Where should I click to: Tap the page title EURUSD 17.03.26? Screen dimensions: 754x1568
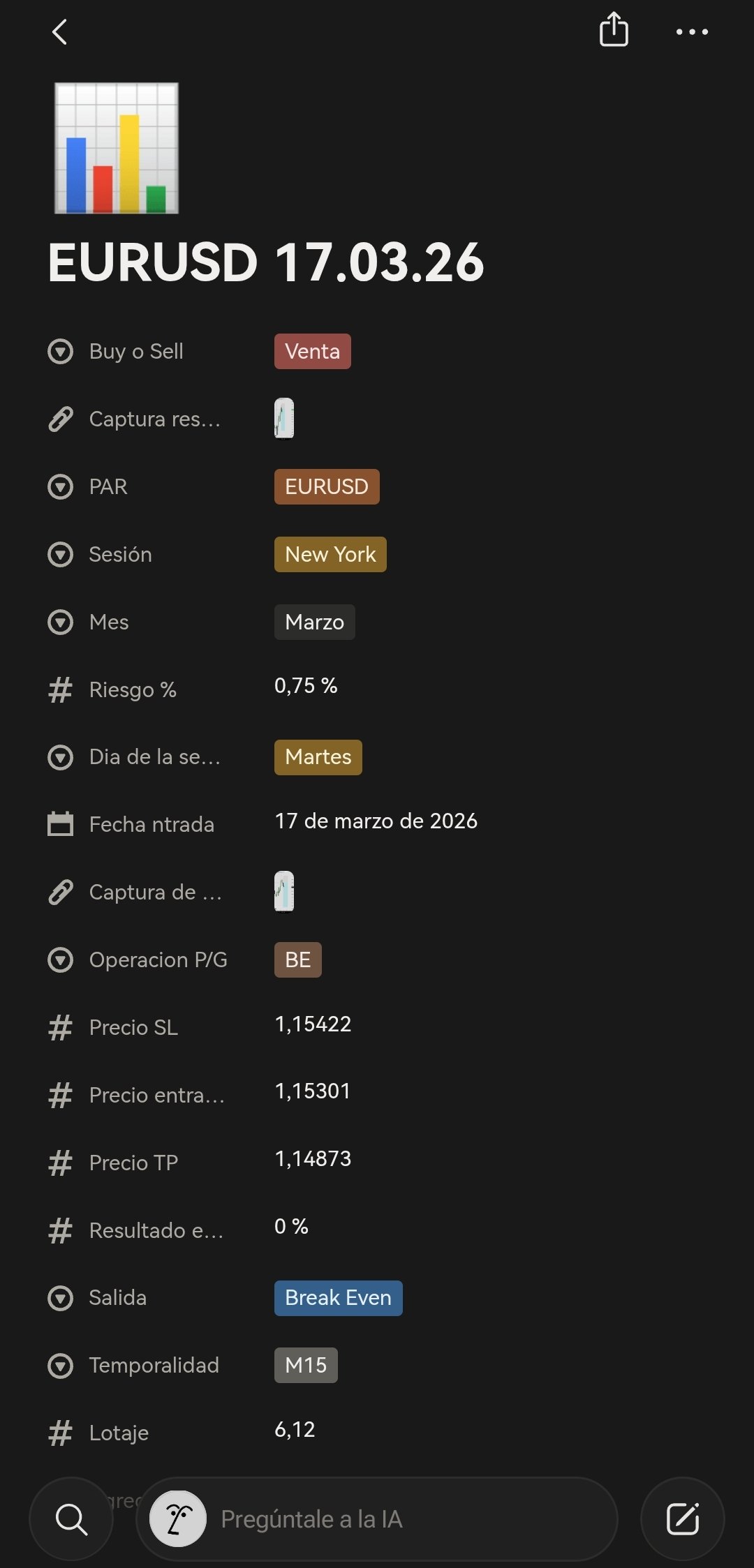(265, 262)
